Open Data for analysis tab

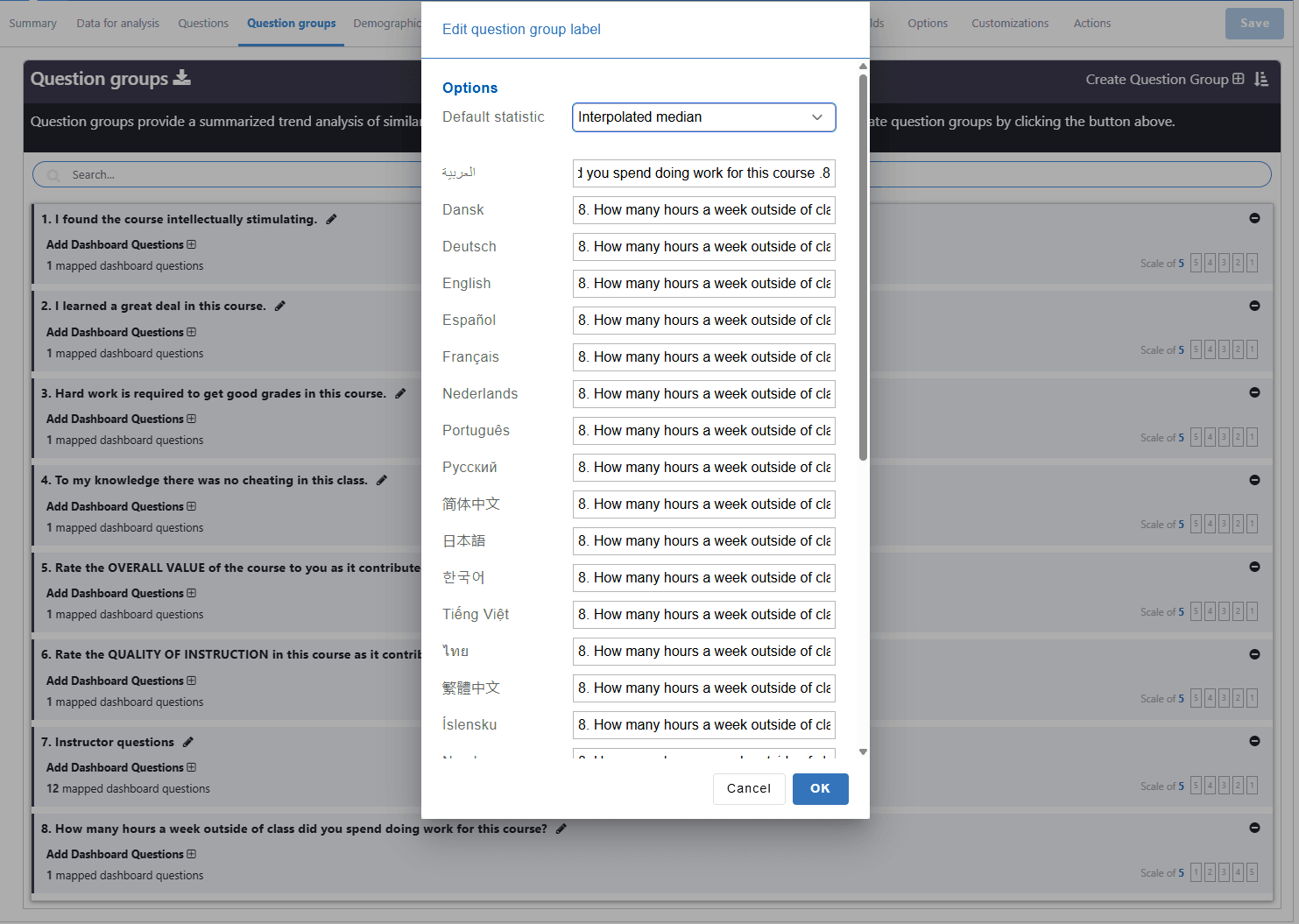coord(117,24)
